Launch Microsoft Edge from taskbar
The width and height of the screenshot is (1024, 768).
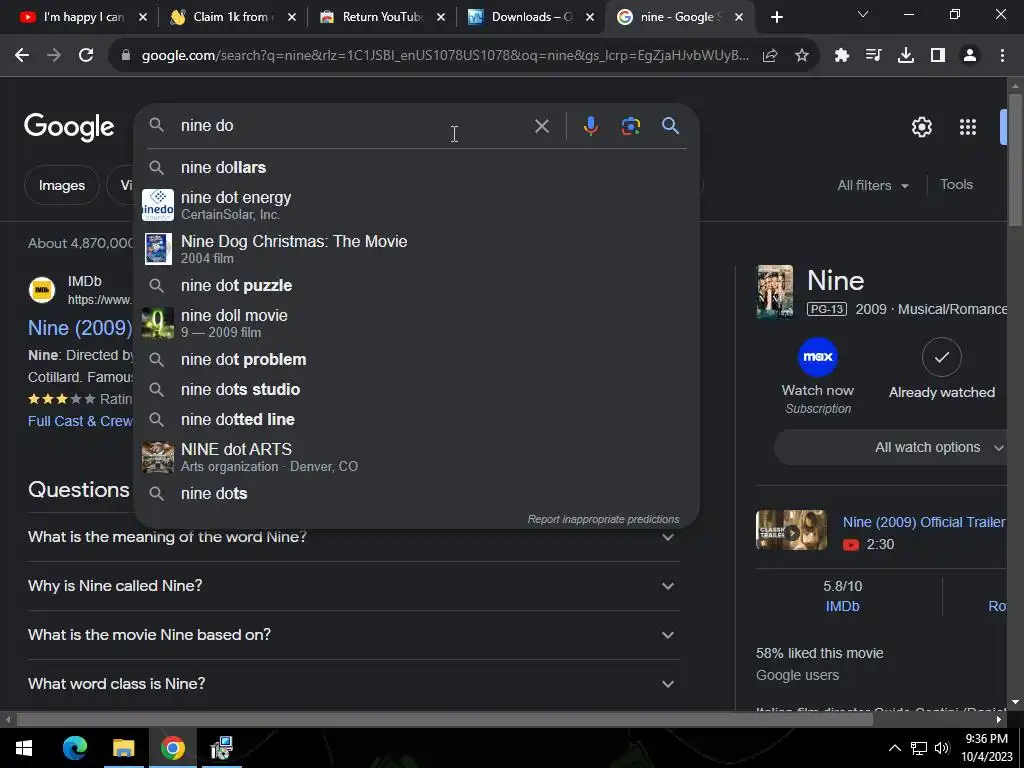pyautogui.click(x=74, y=748)
